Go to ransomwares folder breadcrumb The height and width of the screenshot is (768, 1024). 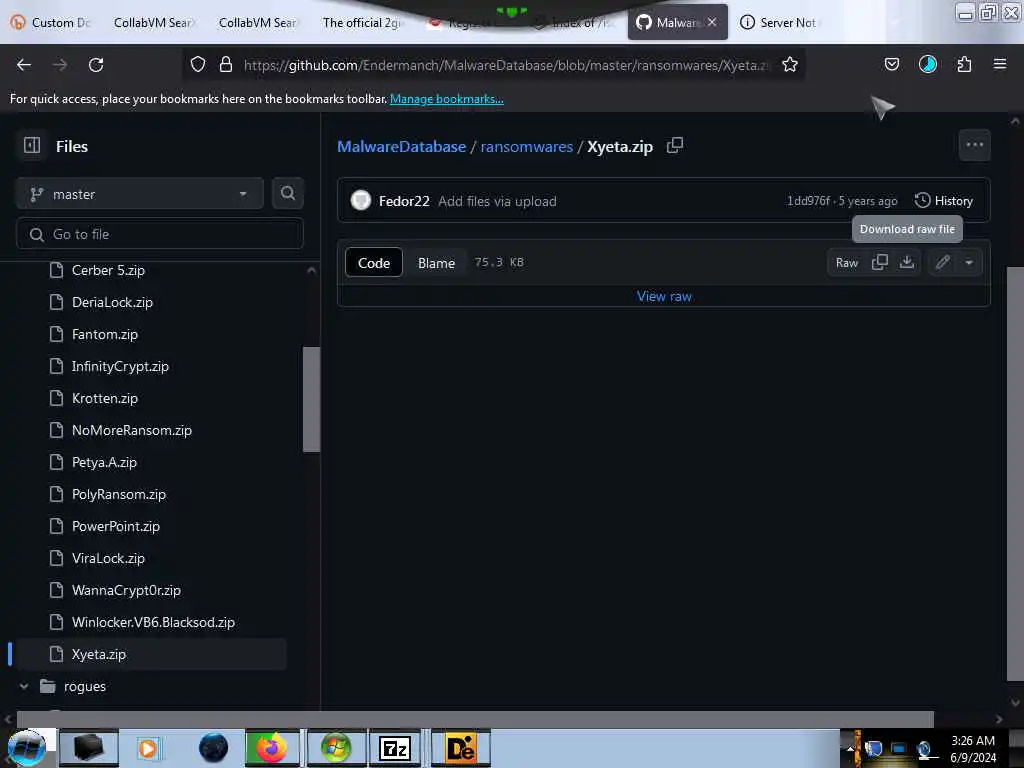click(x=526, y=146)
